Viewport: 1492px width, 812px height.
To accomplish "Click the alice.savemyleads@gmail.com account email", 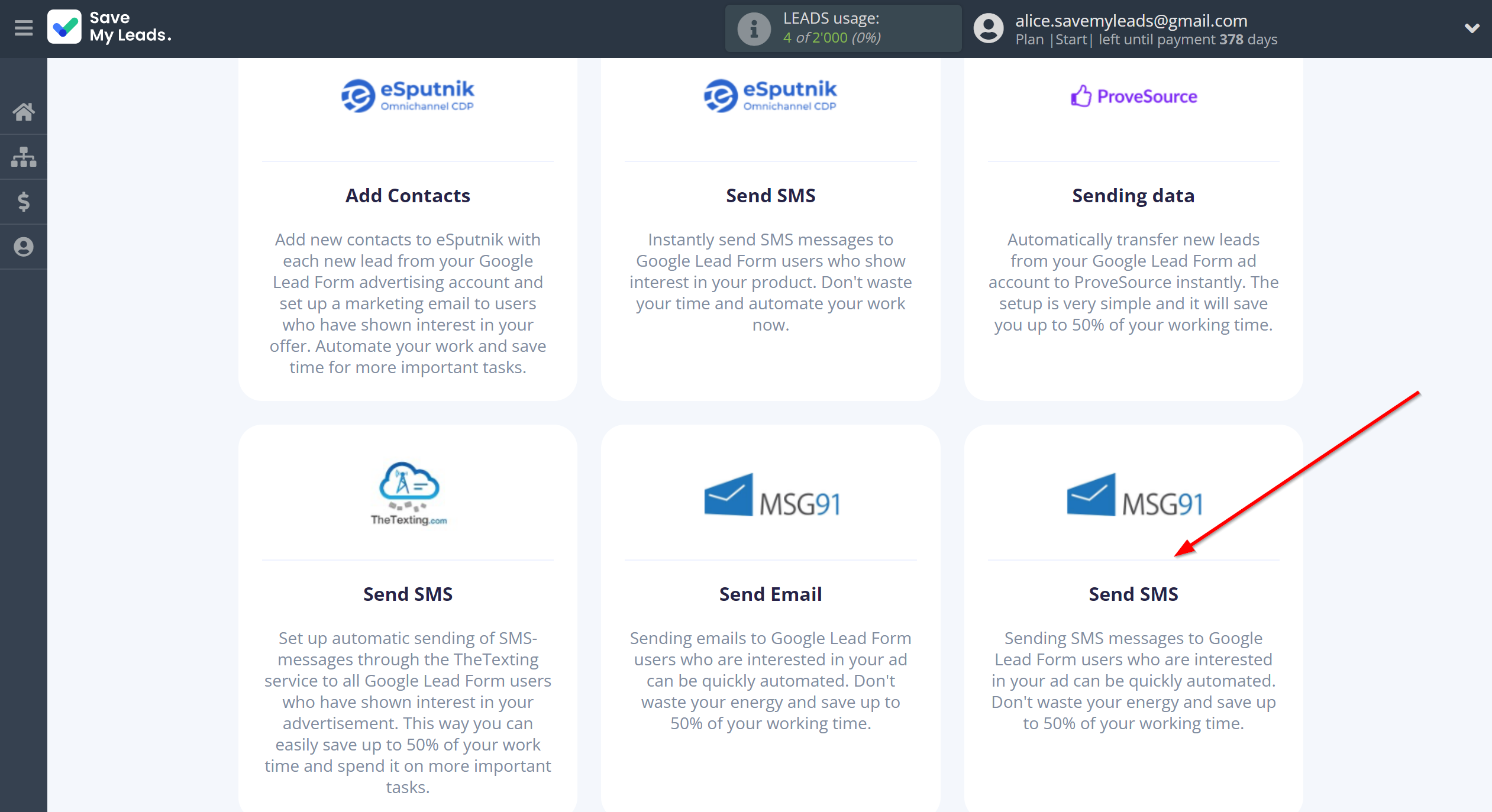I will tap(1131, 21).
